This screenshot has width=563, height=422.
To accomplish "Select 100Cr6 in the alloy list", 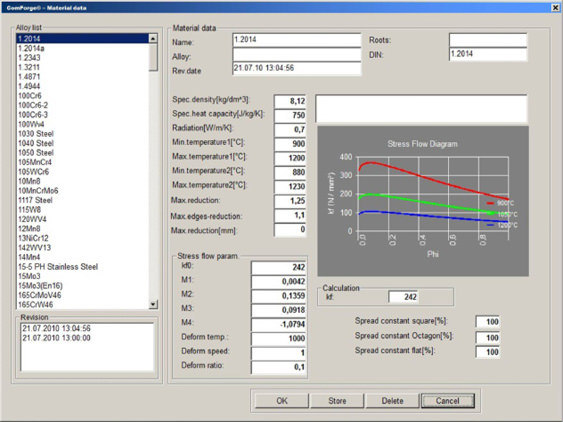I will coord(30,96).
